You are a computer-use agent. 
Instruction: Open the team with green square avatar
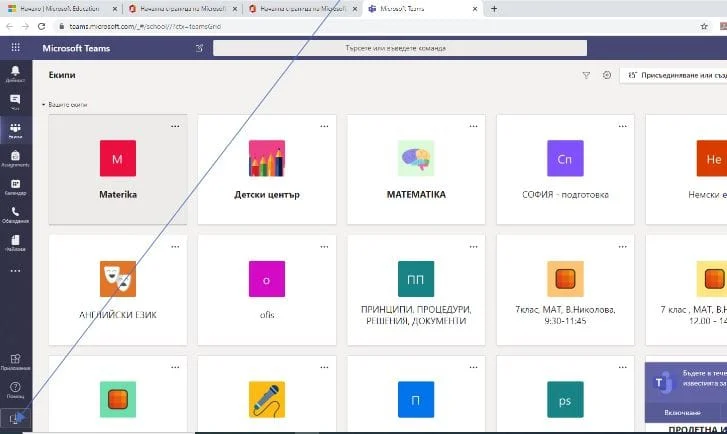click(118, 395)
